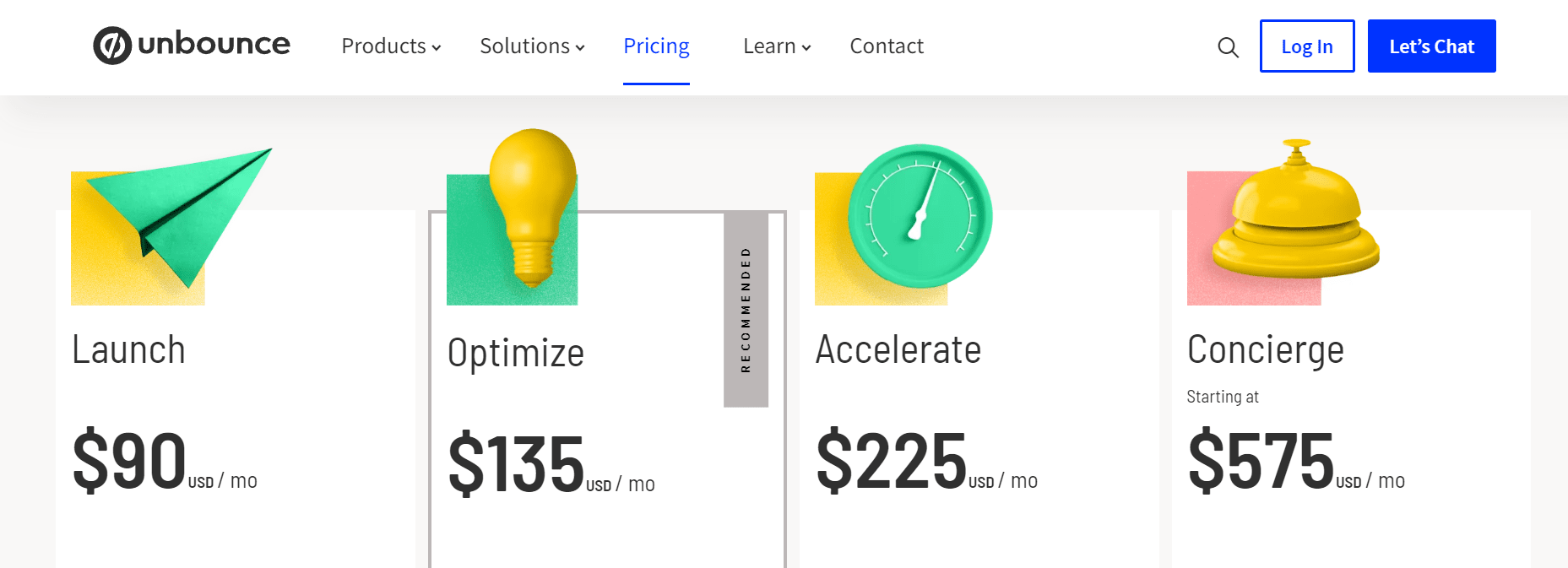Click the Let's Chat button
Screen dimensions: 1568x568
1432,46
